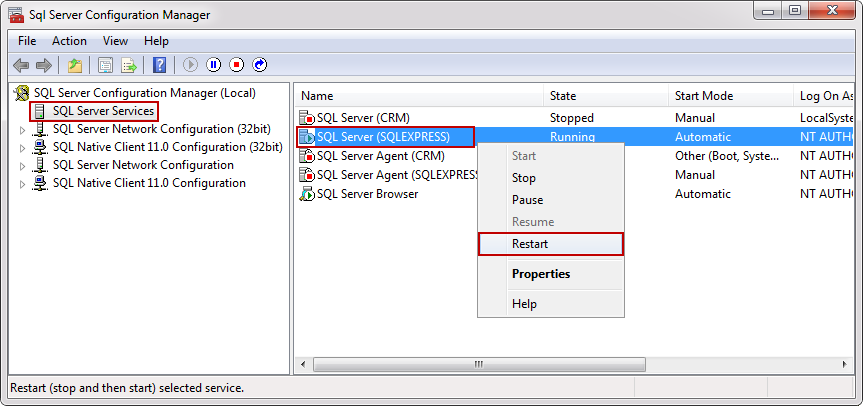Open the Action menu
Image resolution: width=863 pixels, height=406 pixels.
pos(69,41)
